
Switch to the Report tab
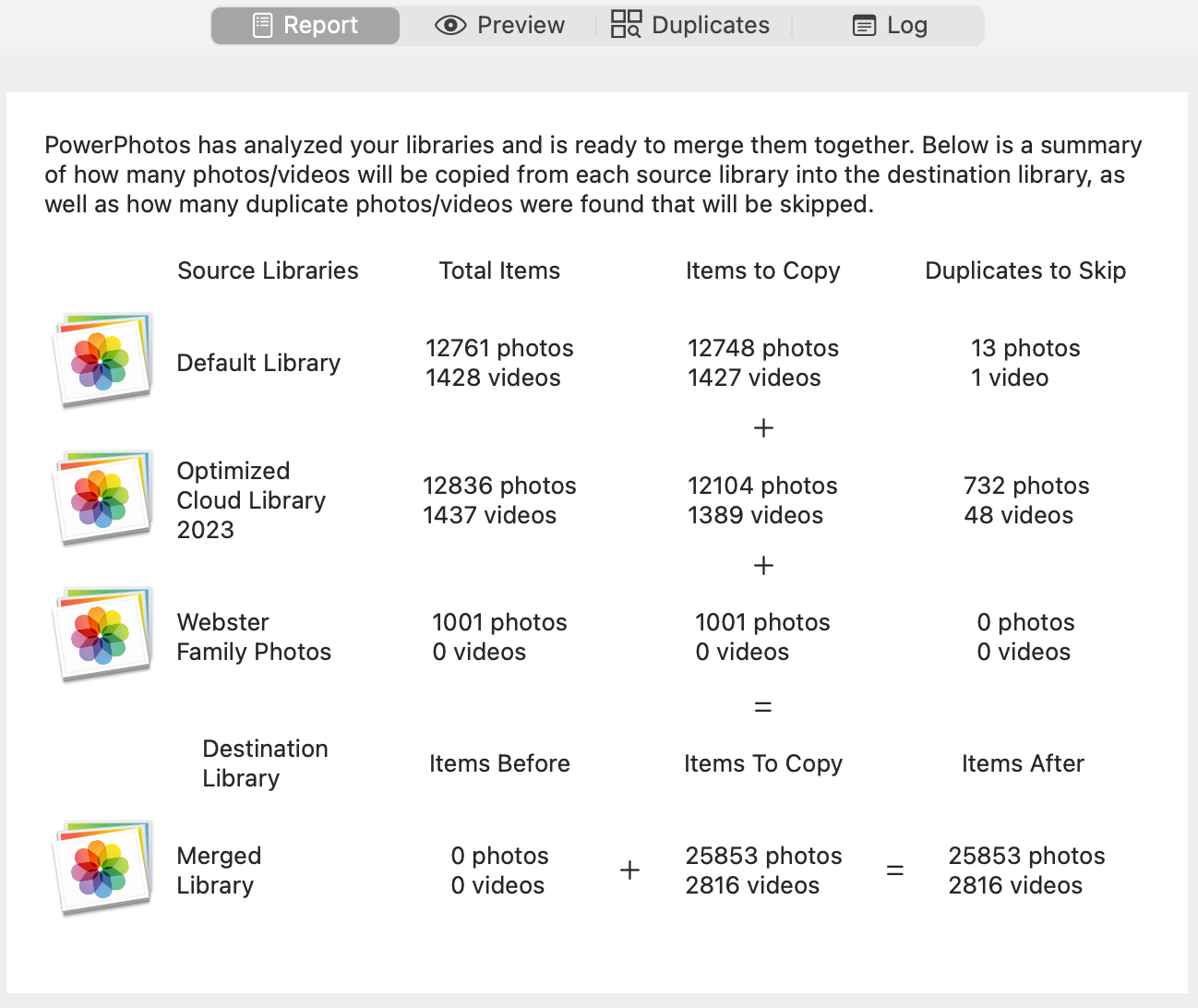(305, 26)
